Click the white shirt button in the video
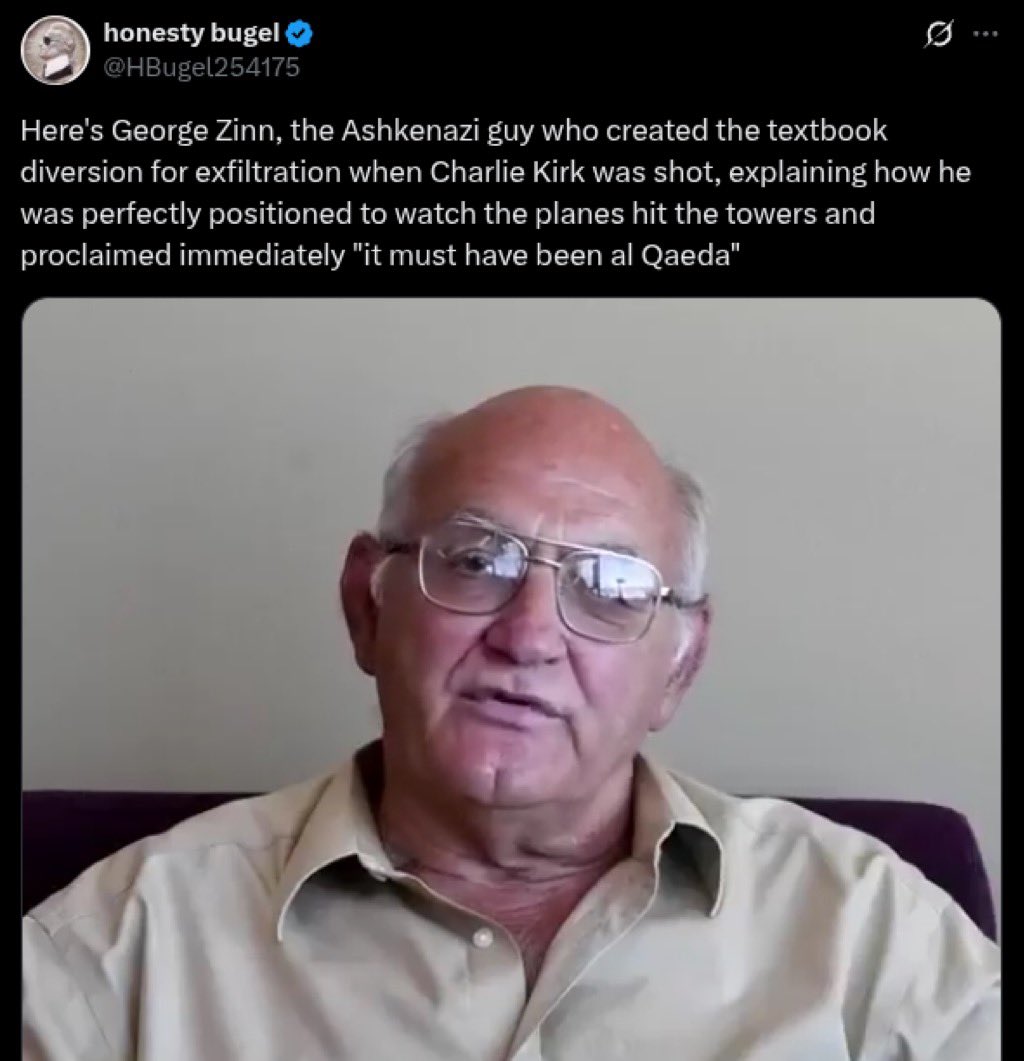The width and height of the screenshot is (1024, 1061). click(482, 938)
